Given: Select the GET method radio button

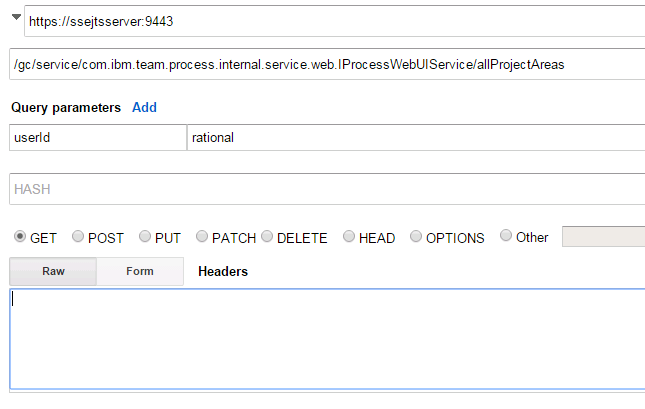Looking at the screenshot, I should pos(19,237).
